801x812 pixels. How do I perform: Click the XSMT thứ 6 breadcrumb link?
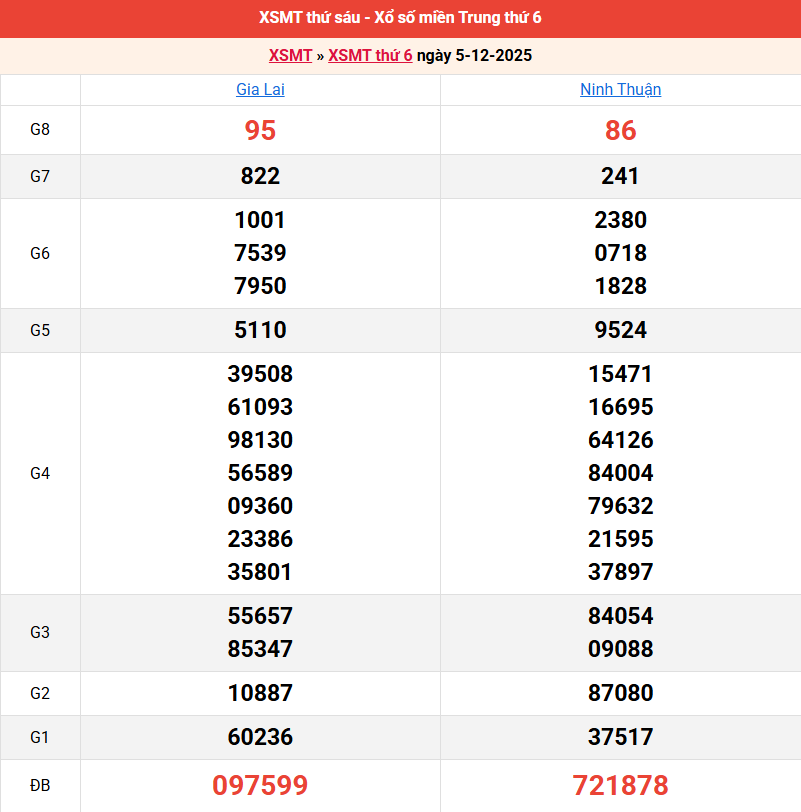(x=370, y=56)
